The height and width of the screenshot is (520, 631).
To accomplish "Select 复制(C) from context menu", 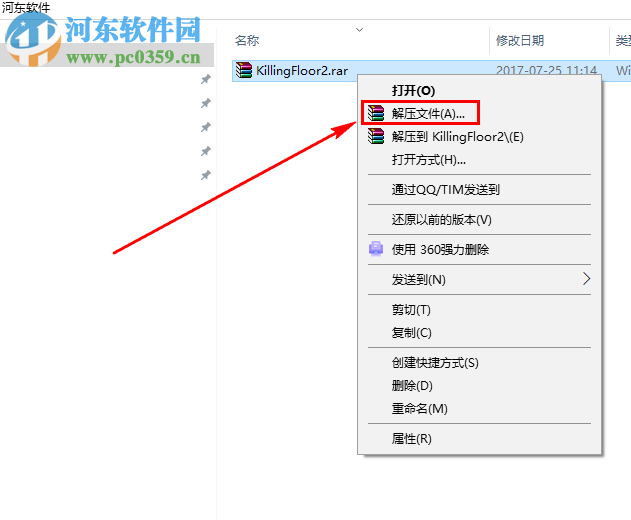I will (411, 332).
